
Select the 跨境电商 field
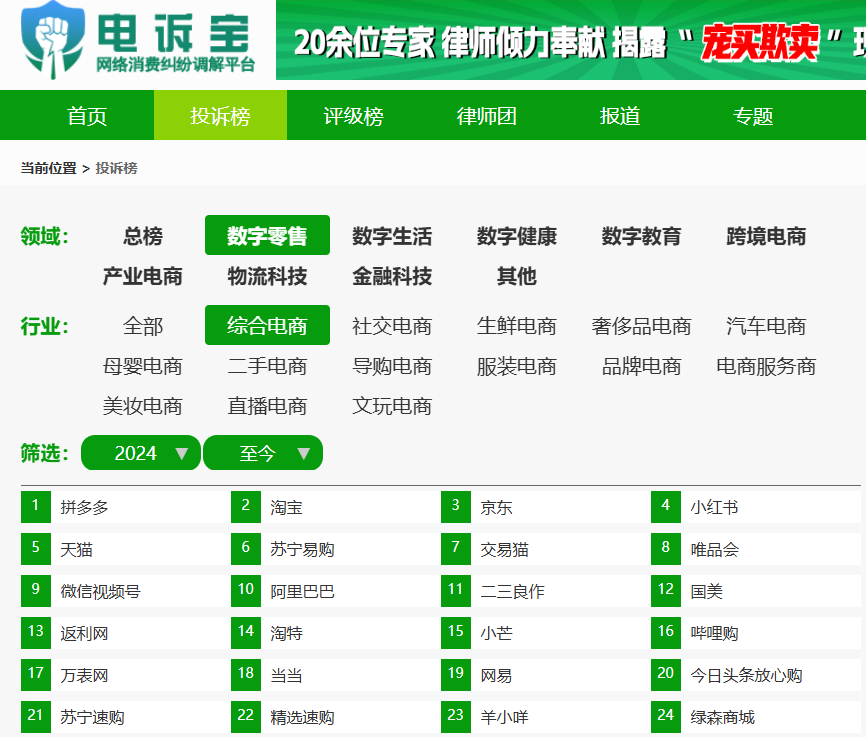click(x=766, y=236)
